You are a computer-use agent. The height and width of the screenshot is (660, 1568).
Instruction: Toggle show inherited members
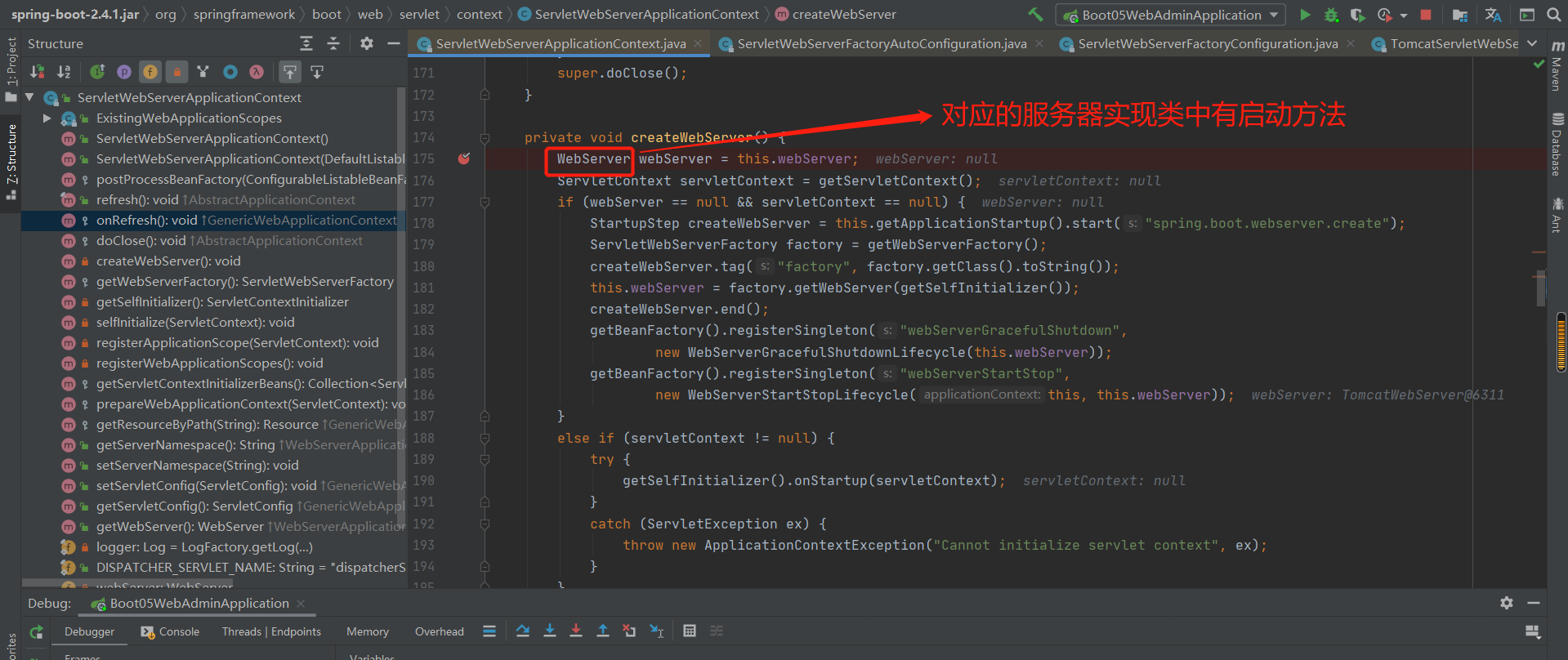point(97,72)
